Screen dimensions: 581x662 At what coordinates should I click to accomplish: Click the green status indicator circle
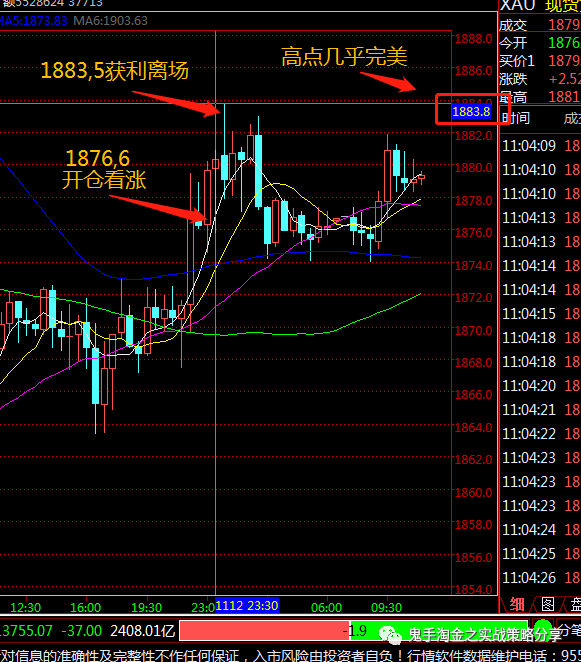click(543, 628)
